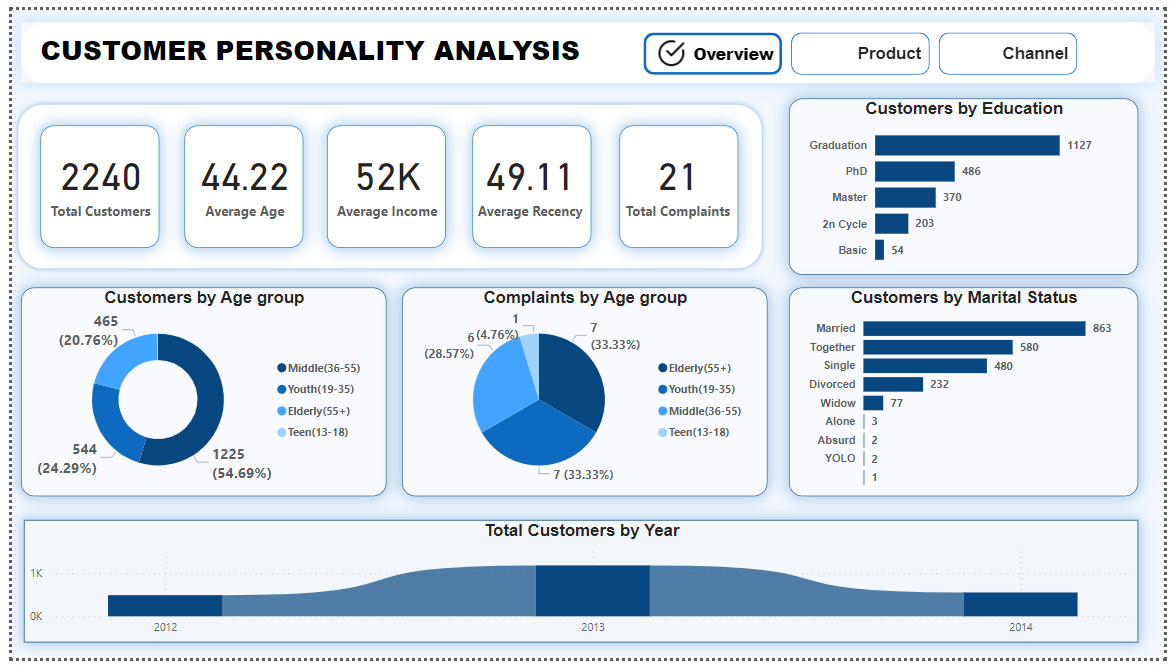Click the 'Customers by Education' chart title
This screenshot has height=666, width=1176.
(x=964, y=109)
